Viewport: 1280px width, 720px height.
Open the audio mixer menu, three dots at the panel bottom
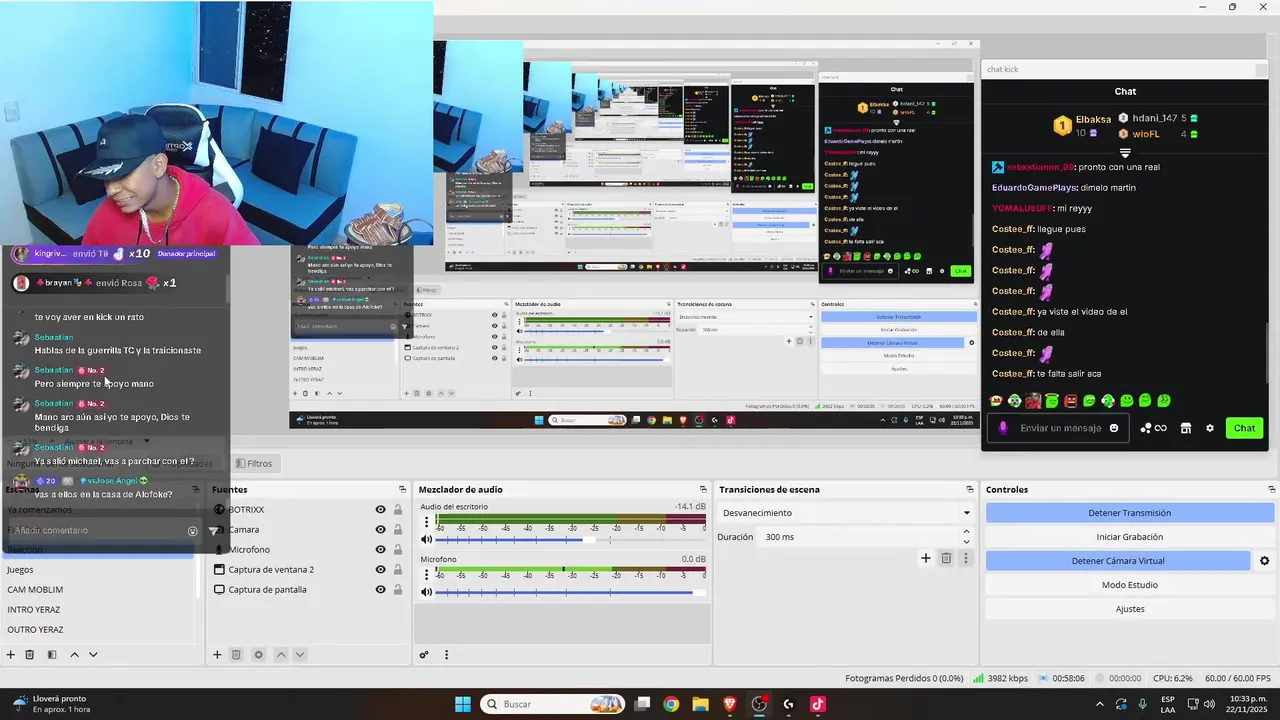coord(446,655)
